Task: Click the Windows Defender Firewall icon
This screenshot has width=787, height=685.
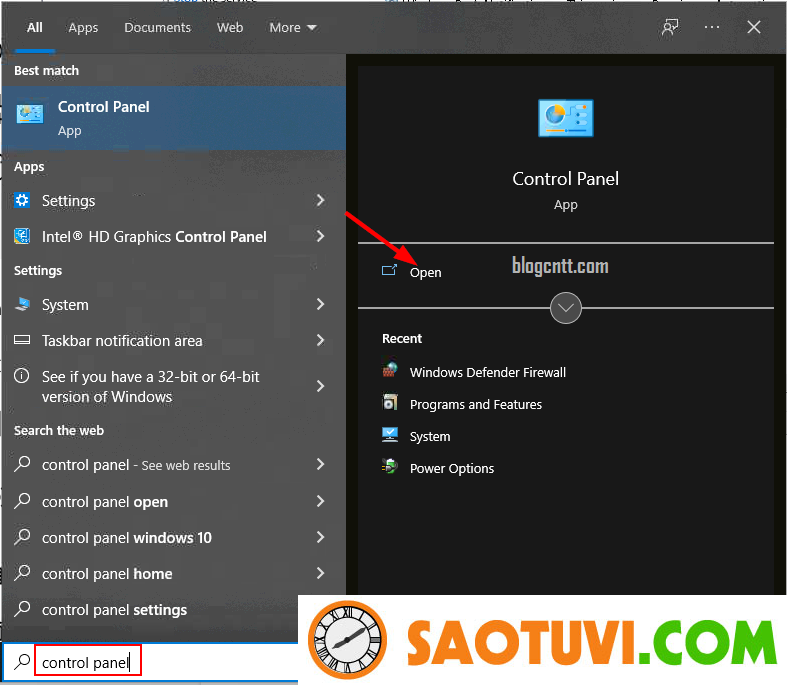Action: point(390,370)
